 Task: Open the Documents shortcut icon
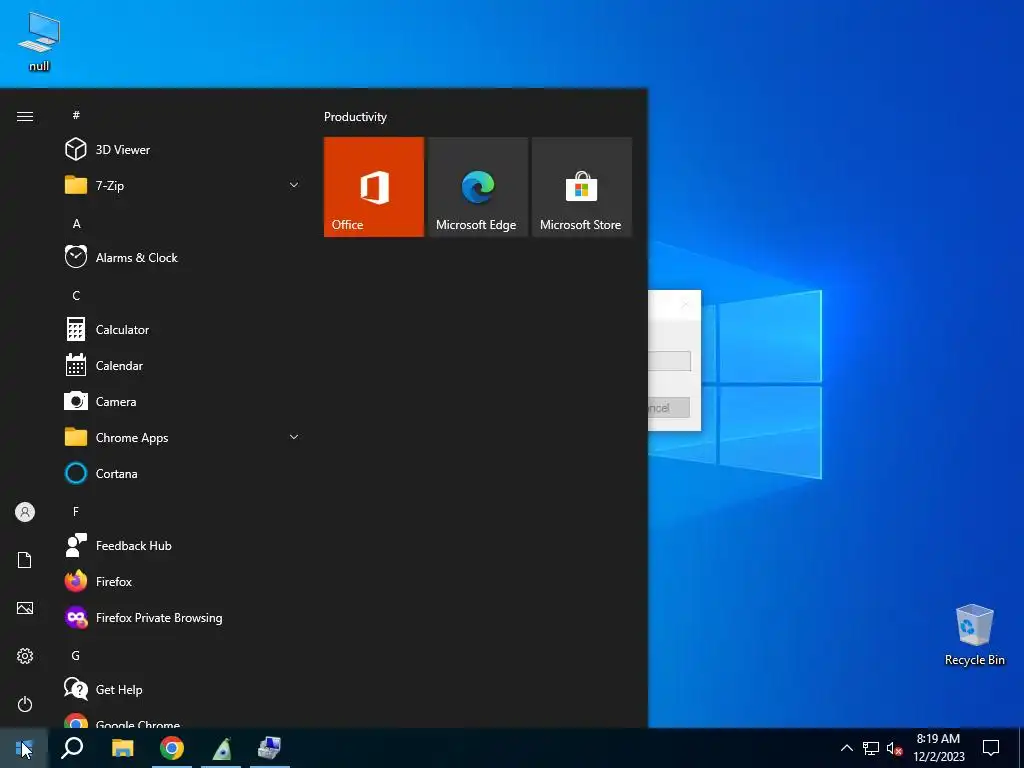click(x=25, y=560)
